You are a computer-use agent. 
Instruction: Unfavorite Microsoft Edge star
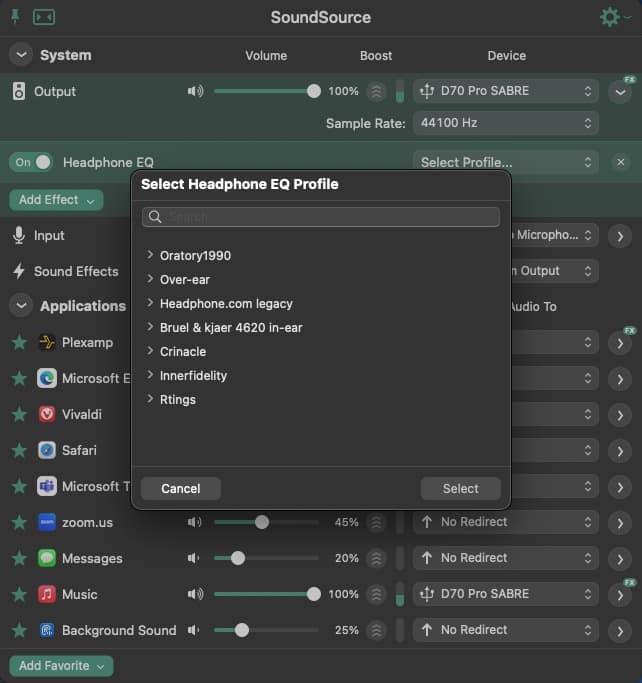(x=19, y=379)
